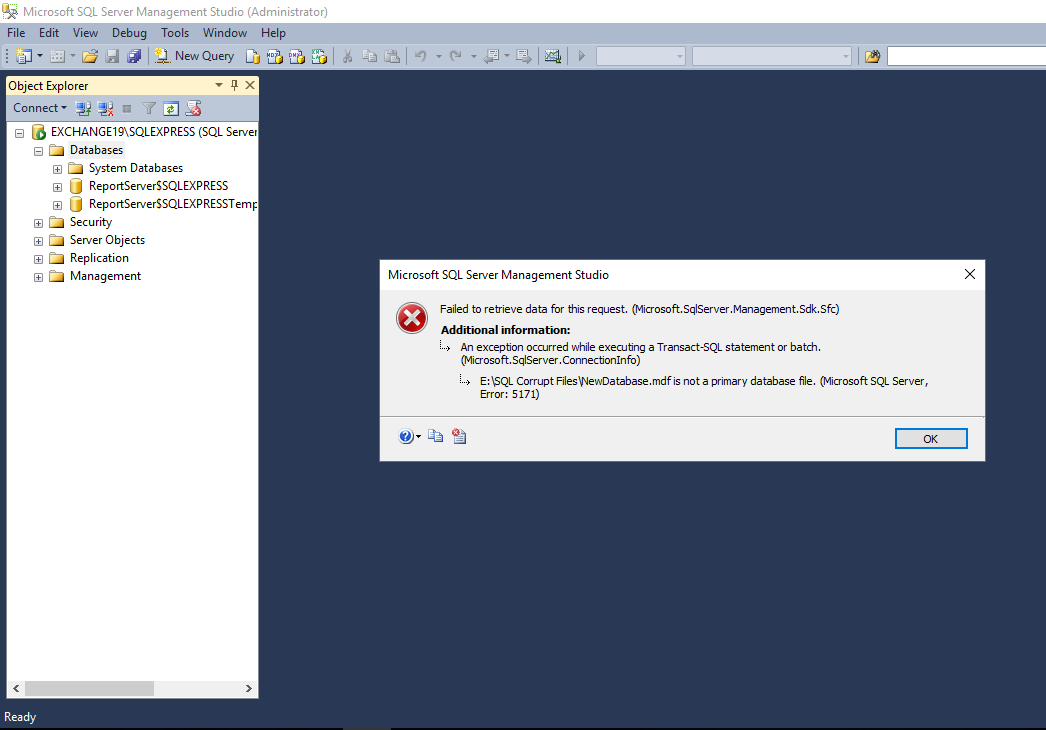Image resolution: width=1046 pixels, height=730 pixels.
Task: Click the Disconnect server icon
Action: 105,108
